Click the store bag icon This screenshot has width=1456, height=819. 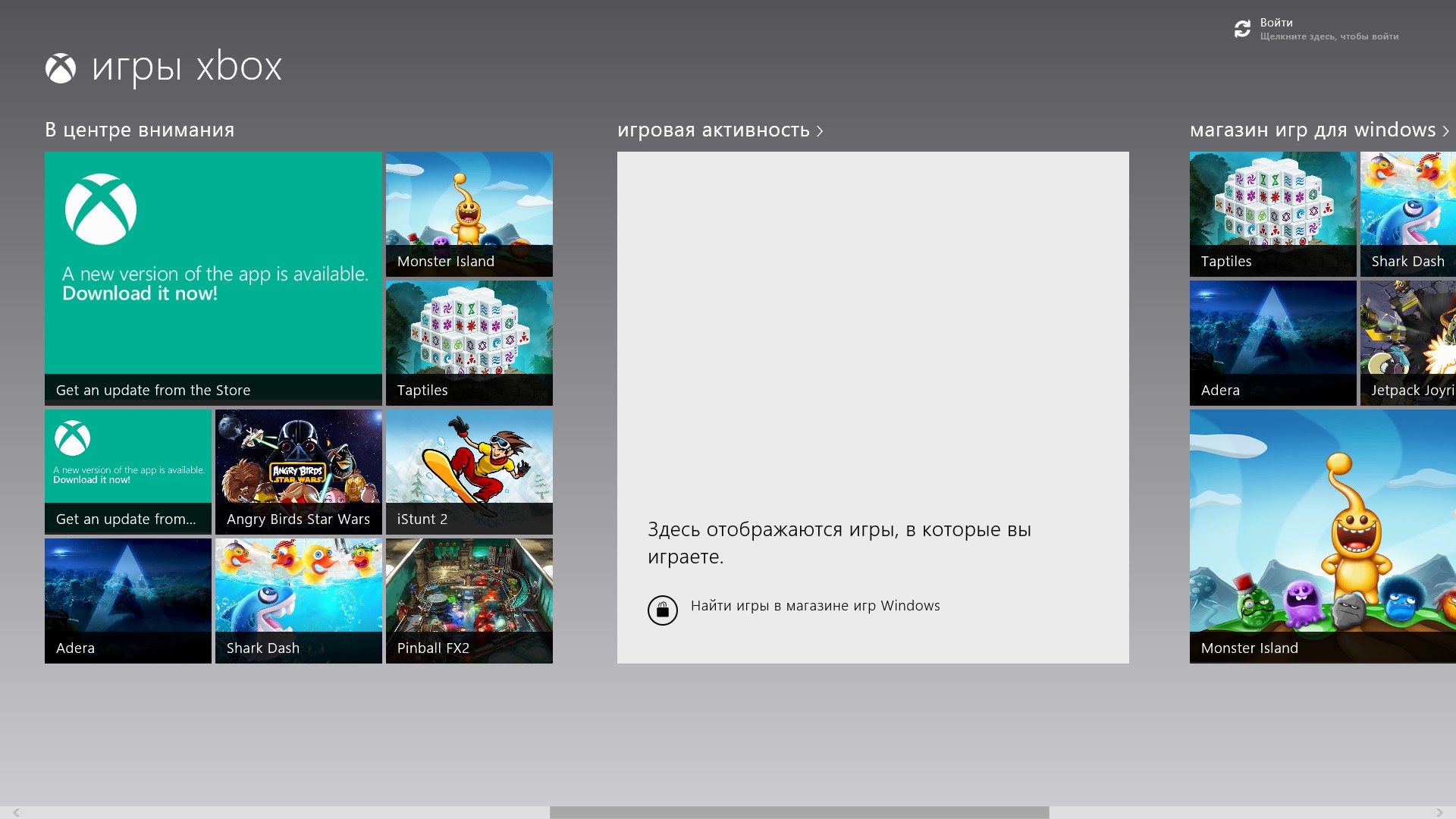point(662,610)
